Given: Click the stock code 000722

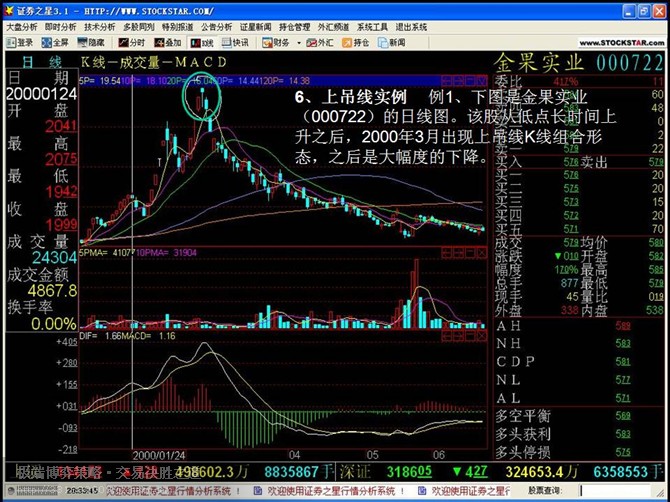Looking at the screenshot, I should coord(629,63).
